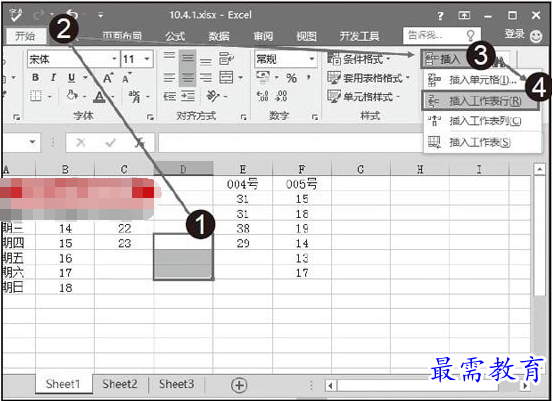Open Merge and Center dropdown arrow

point(240,77)
